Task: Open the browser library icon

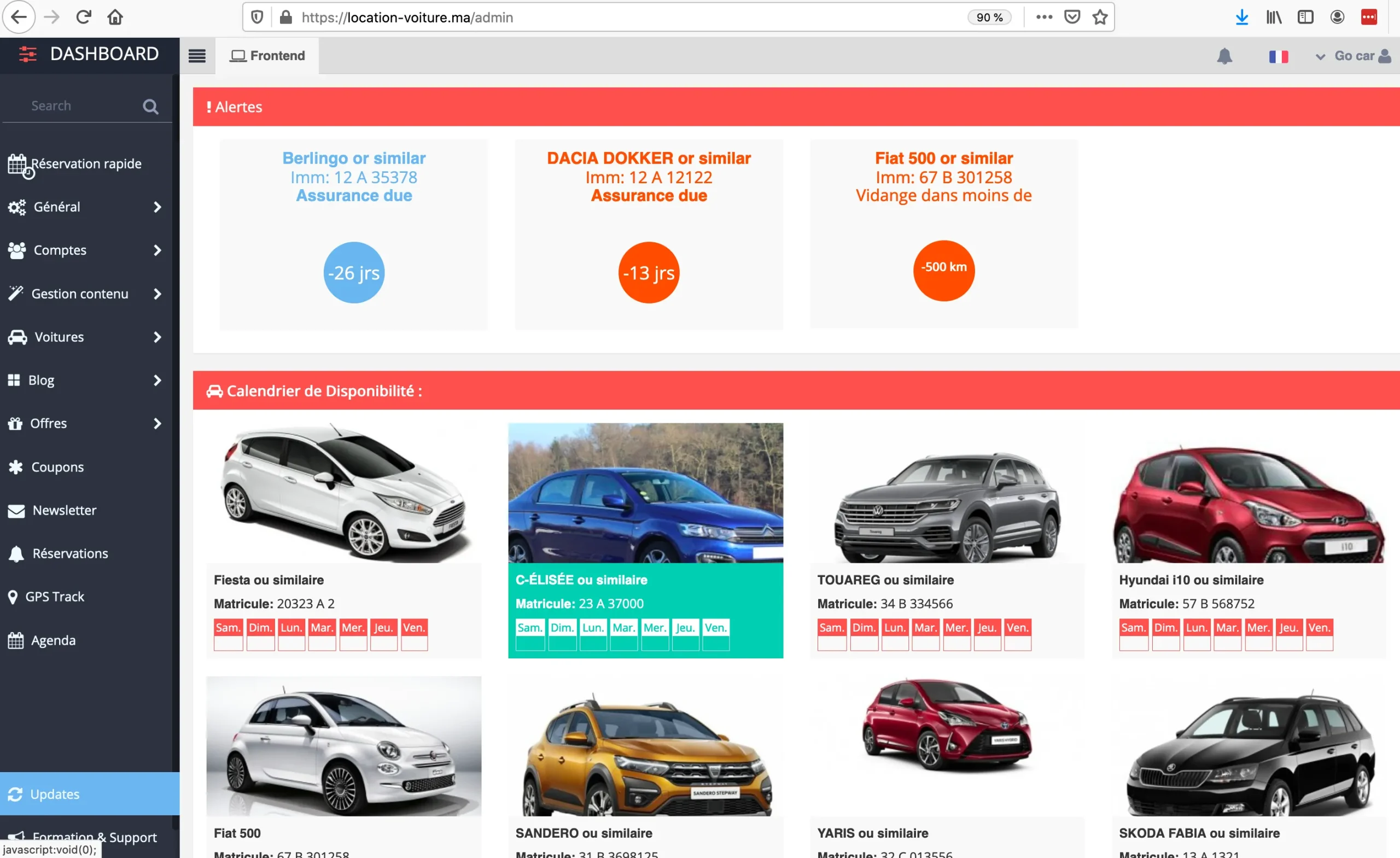Action: pyautogui.click(x=1274, y=17)
